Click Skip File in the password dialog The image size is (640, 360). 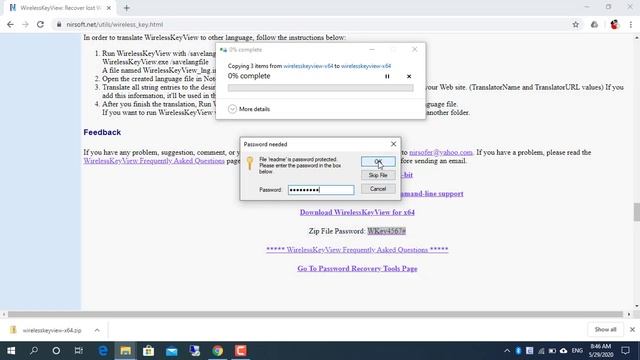pos(378,175)
